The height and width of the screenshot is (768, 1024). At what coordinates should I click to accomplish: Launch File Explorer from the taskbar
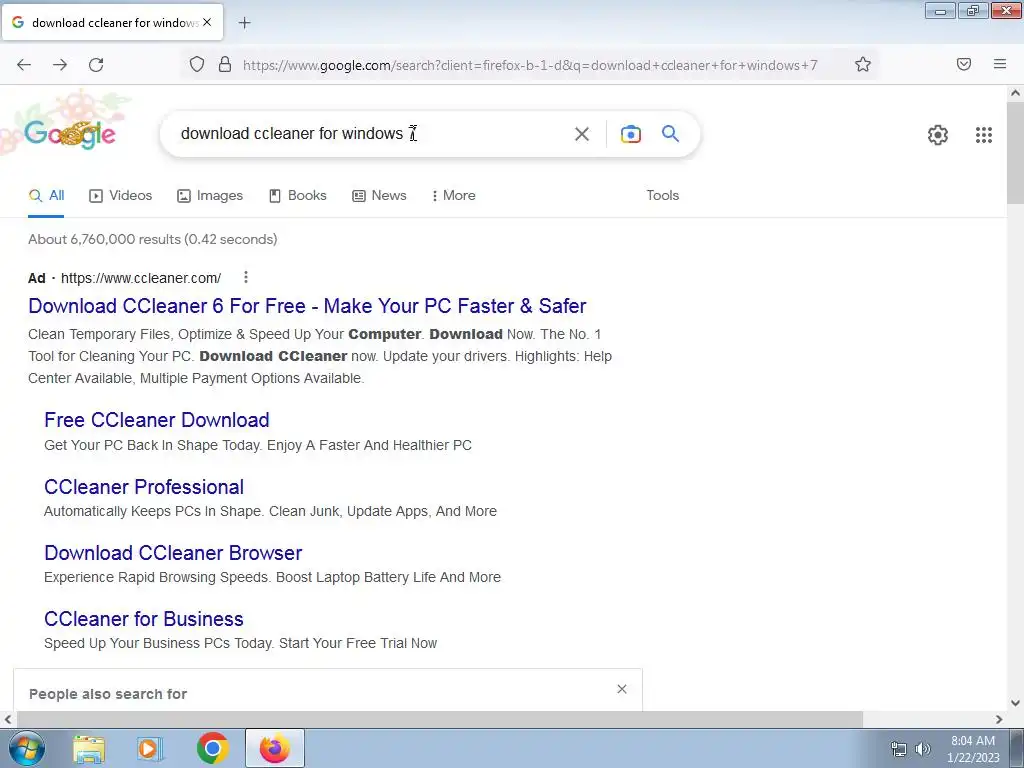click(x=89, y=749)
